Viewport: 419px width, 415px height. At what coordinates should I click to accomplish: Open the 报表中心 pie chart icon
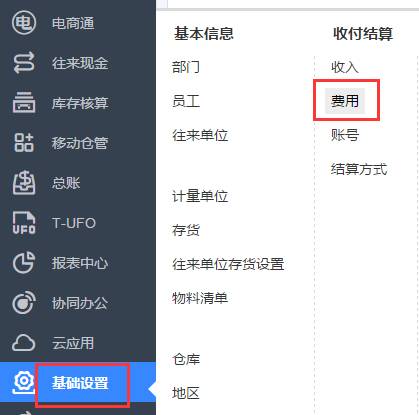(24, 263)
